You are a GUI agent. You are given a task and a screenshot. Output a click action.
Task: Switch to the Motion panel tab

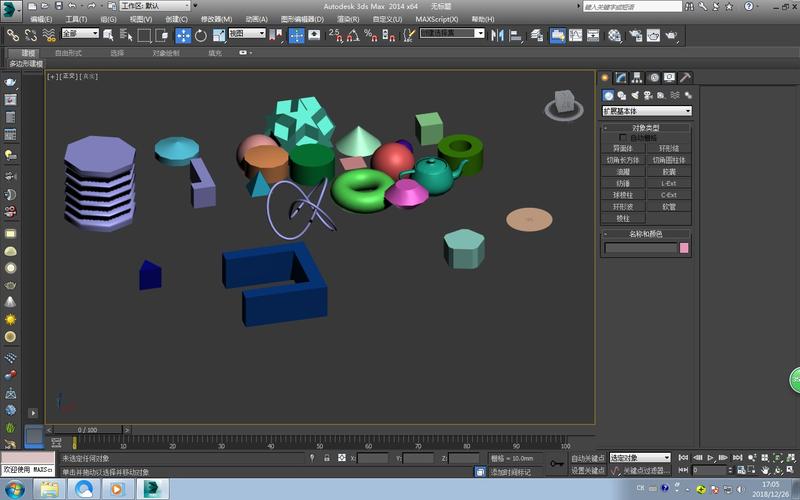pyautogui.click(x=654, y=78)
